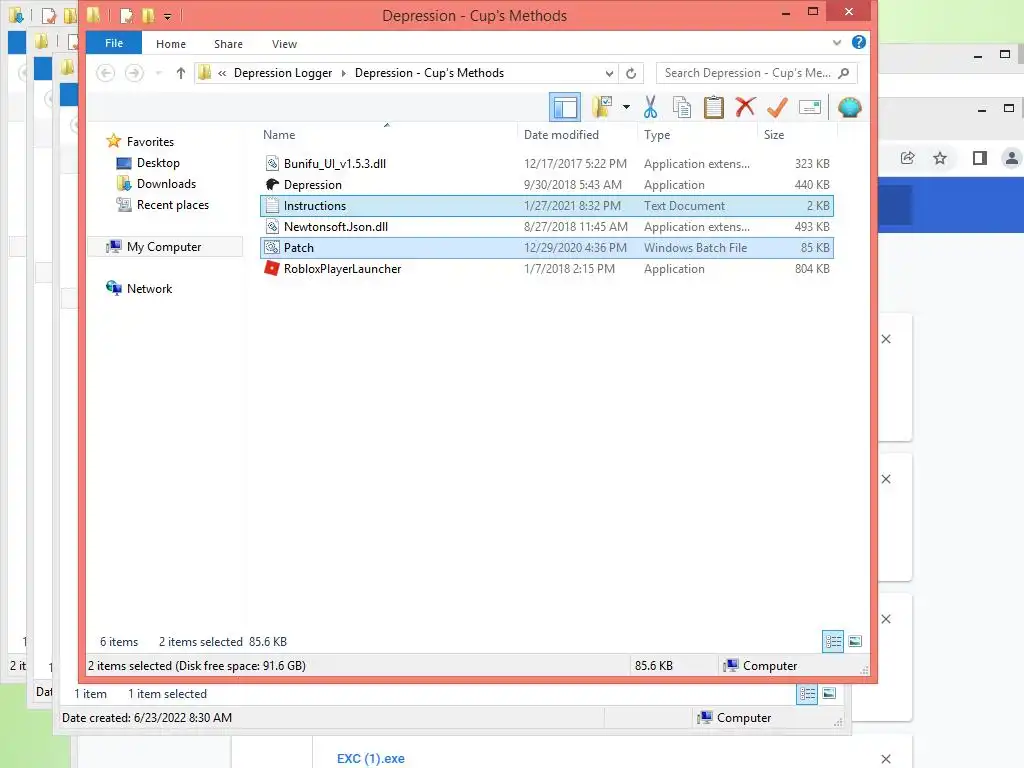Open recent locations dropdown arrow
This screenshot has width=1024, height=768.
159,73
